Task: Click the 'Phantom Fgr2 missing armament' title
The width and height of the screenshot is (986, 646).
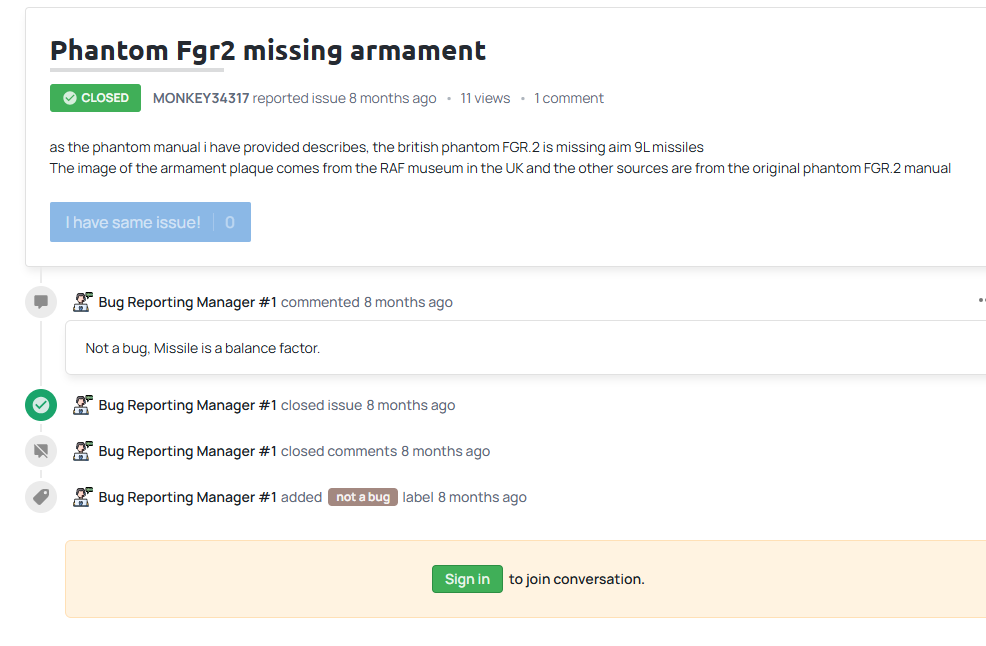Action: point(268,50)
